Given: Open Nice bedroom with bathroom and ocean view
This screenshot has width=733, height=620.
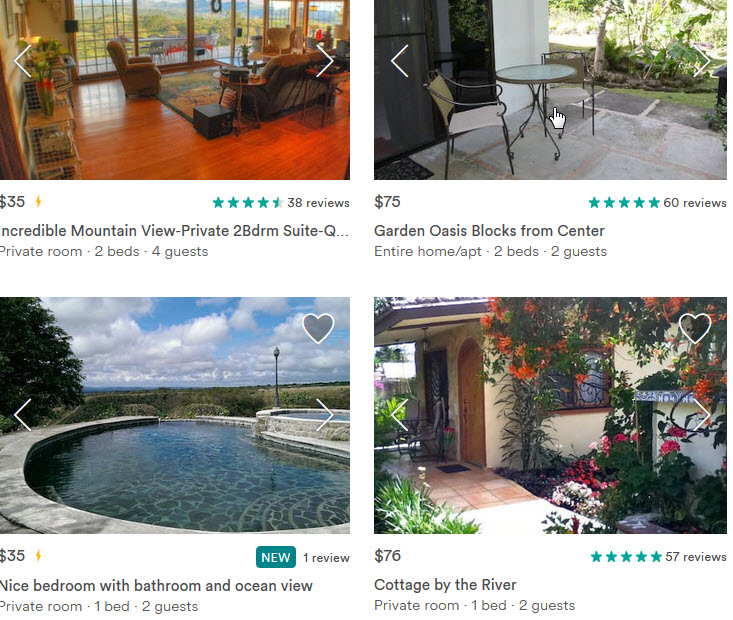Looking at the screenshot, I should coord(156,585).
